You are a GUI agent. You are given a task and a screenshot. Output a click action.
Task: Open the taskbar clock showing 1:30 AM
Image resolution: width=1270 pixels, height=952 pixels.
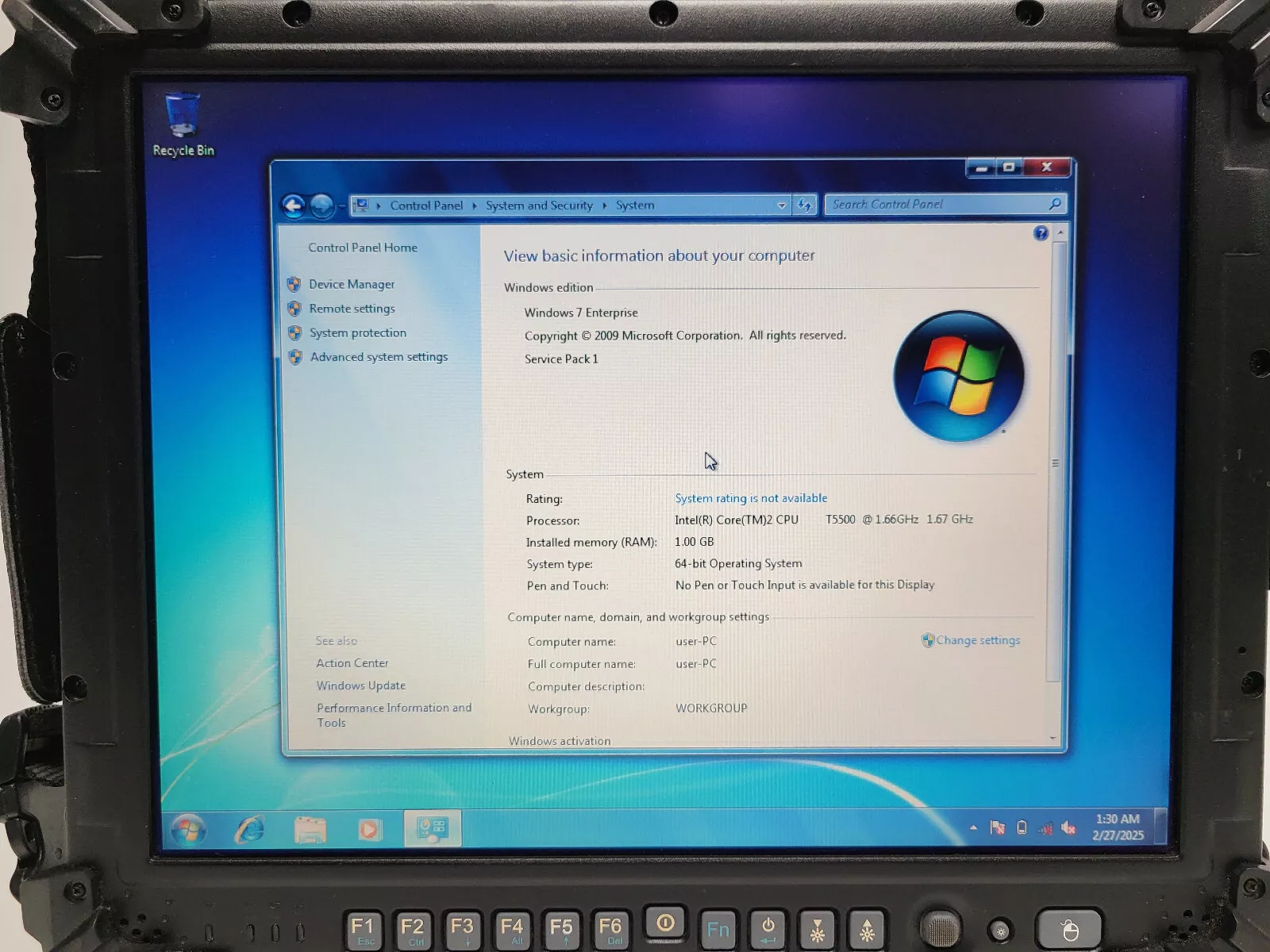[1118, 827]
